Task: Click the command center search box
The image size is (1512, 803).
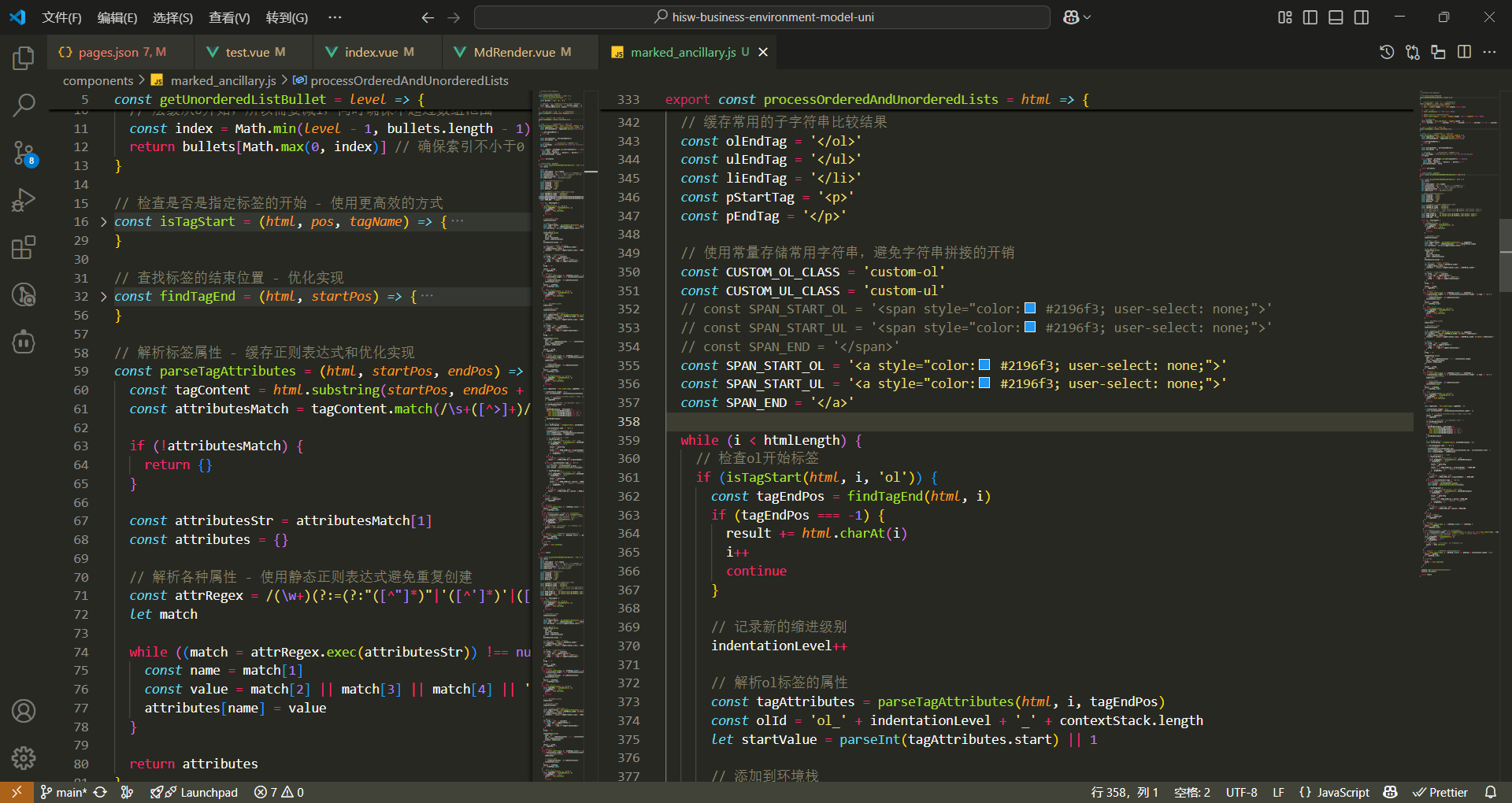Action: tap(762, 17)
